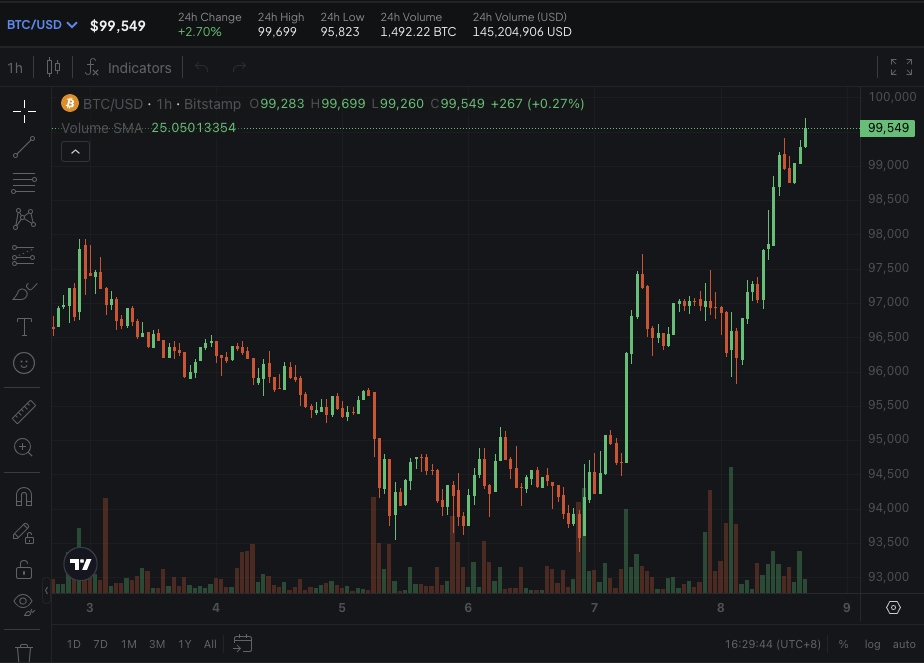Toggle magnet mode snapping

(x=24, y=497)
